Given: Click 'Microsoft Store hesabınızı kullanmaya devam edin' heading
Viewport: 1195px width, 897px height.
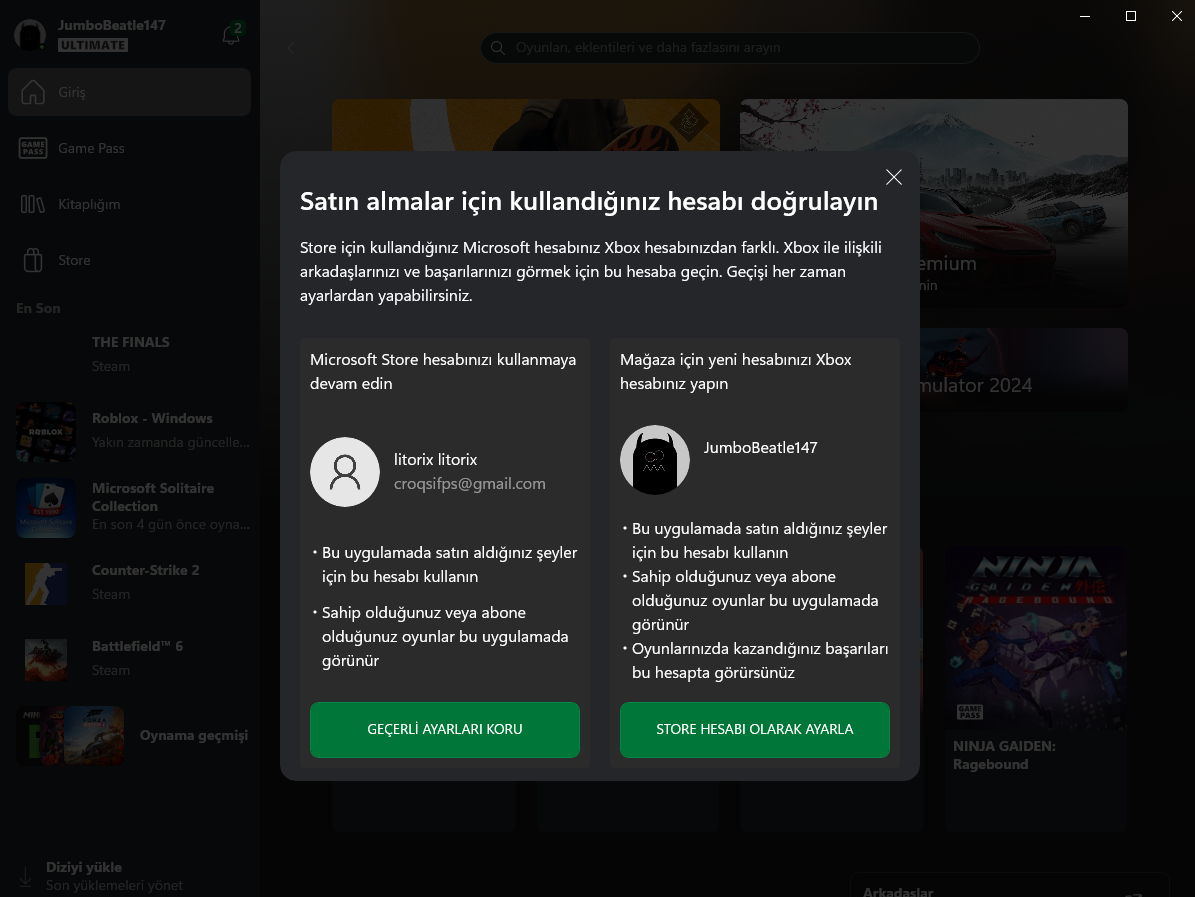Looking at the screenshot, I should tap(443, 372).
